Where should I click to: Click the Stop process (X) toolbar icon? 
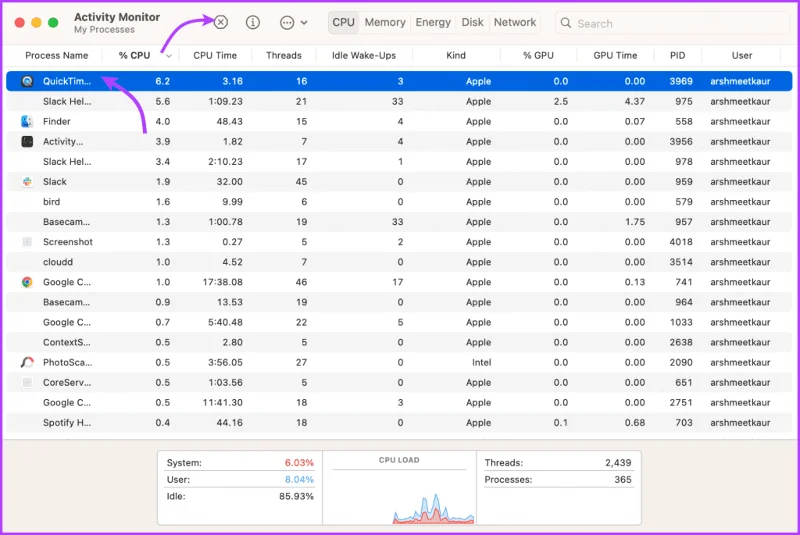(220, 22)
